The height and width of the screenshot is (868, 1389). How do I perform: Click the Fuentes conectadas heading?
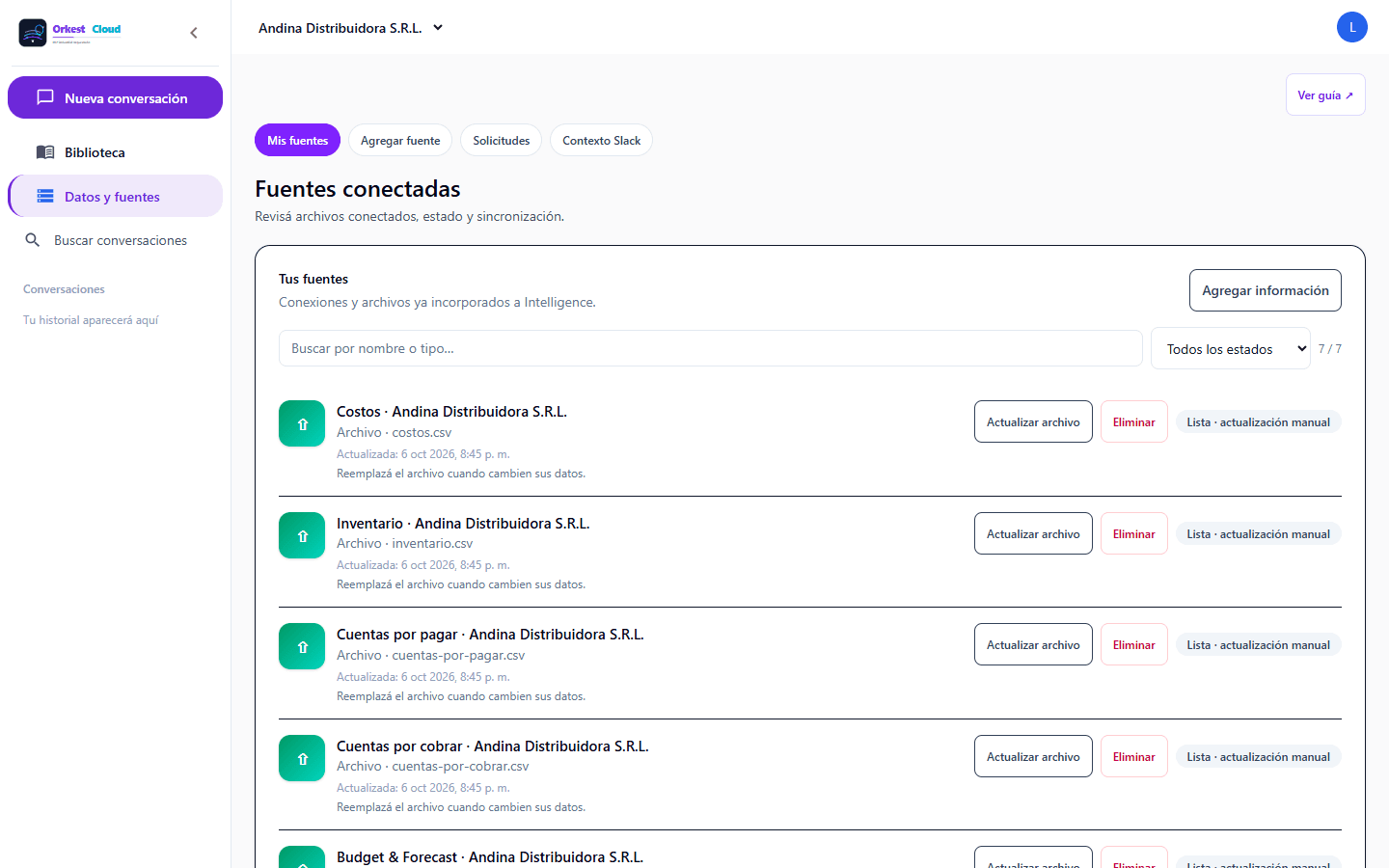coord(358,189)
